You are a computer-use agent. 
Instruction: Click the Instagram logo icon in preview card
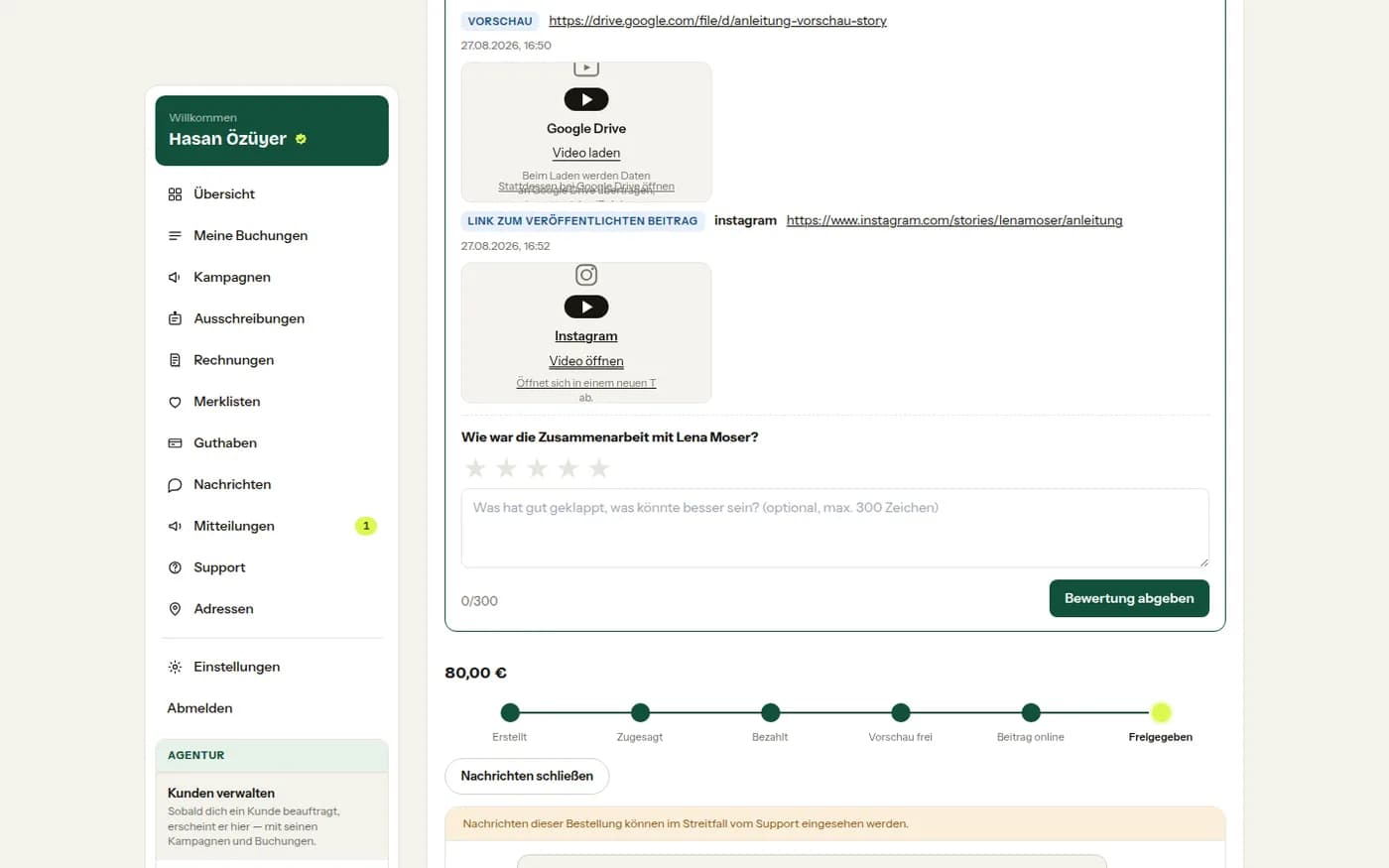586,275
